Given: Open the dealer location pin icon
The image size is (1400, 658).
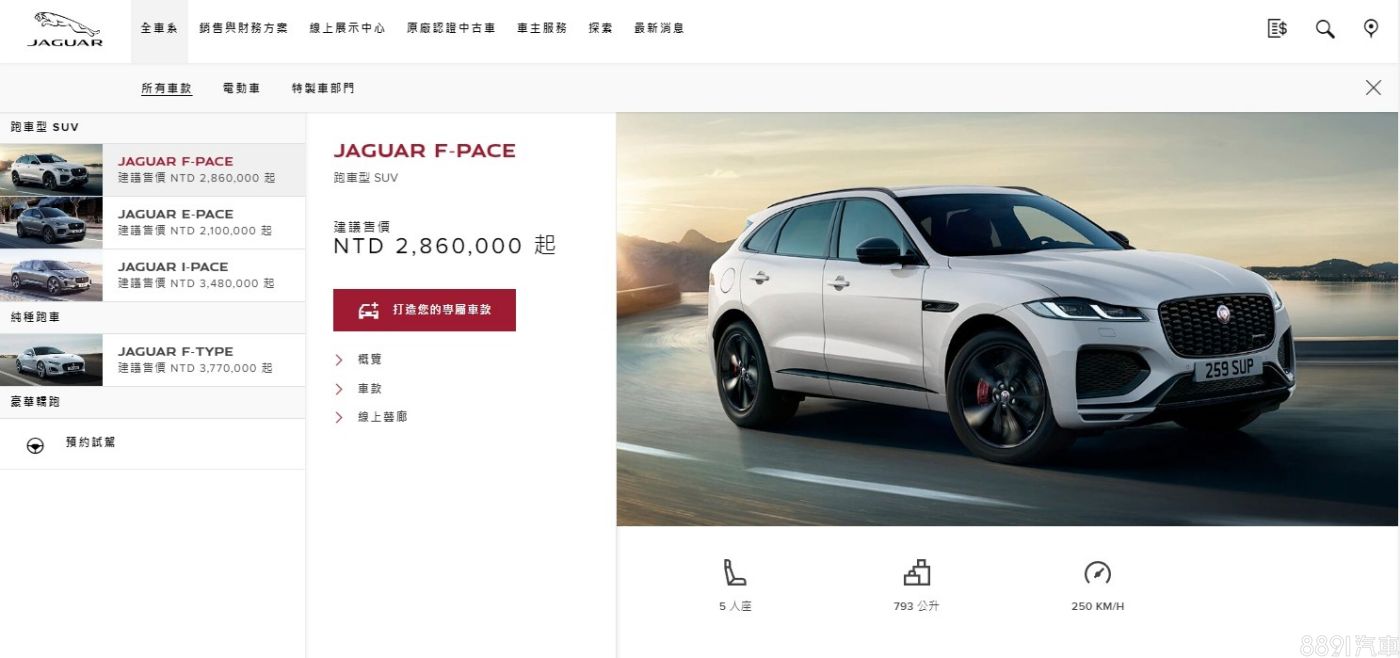Looking at the screenshot, I should (x=1371, y=29).
